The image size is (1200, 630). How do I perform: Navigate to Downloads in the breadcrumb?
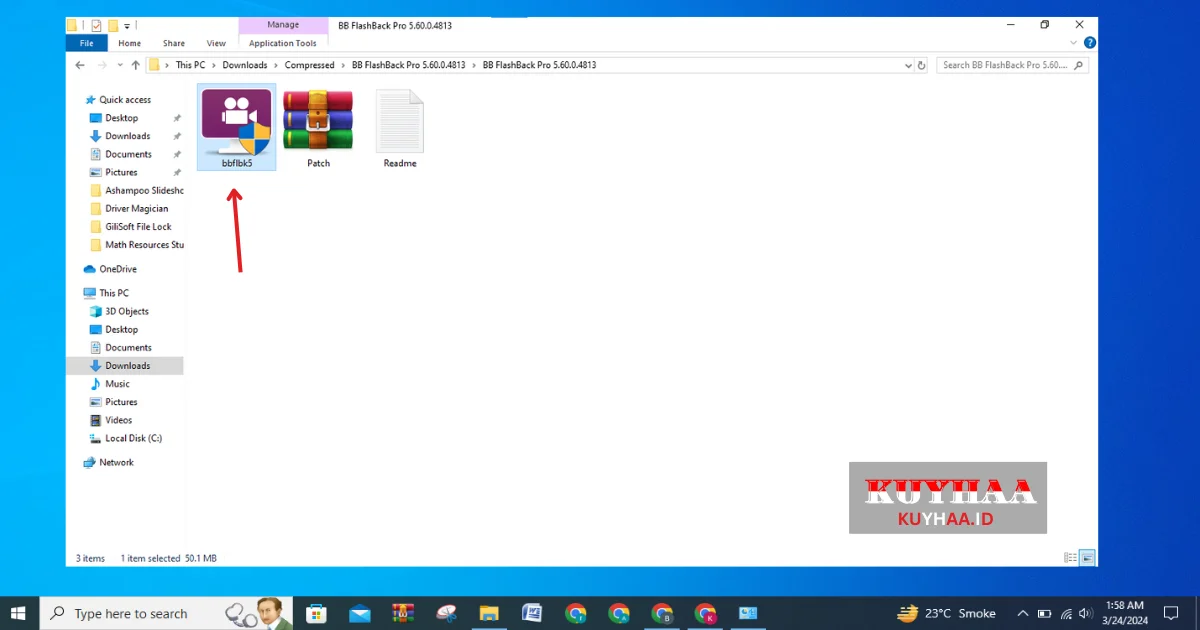(244, 65)
